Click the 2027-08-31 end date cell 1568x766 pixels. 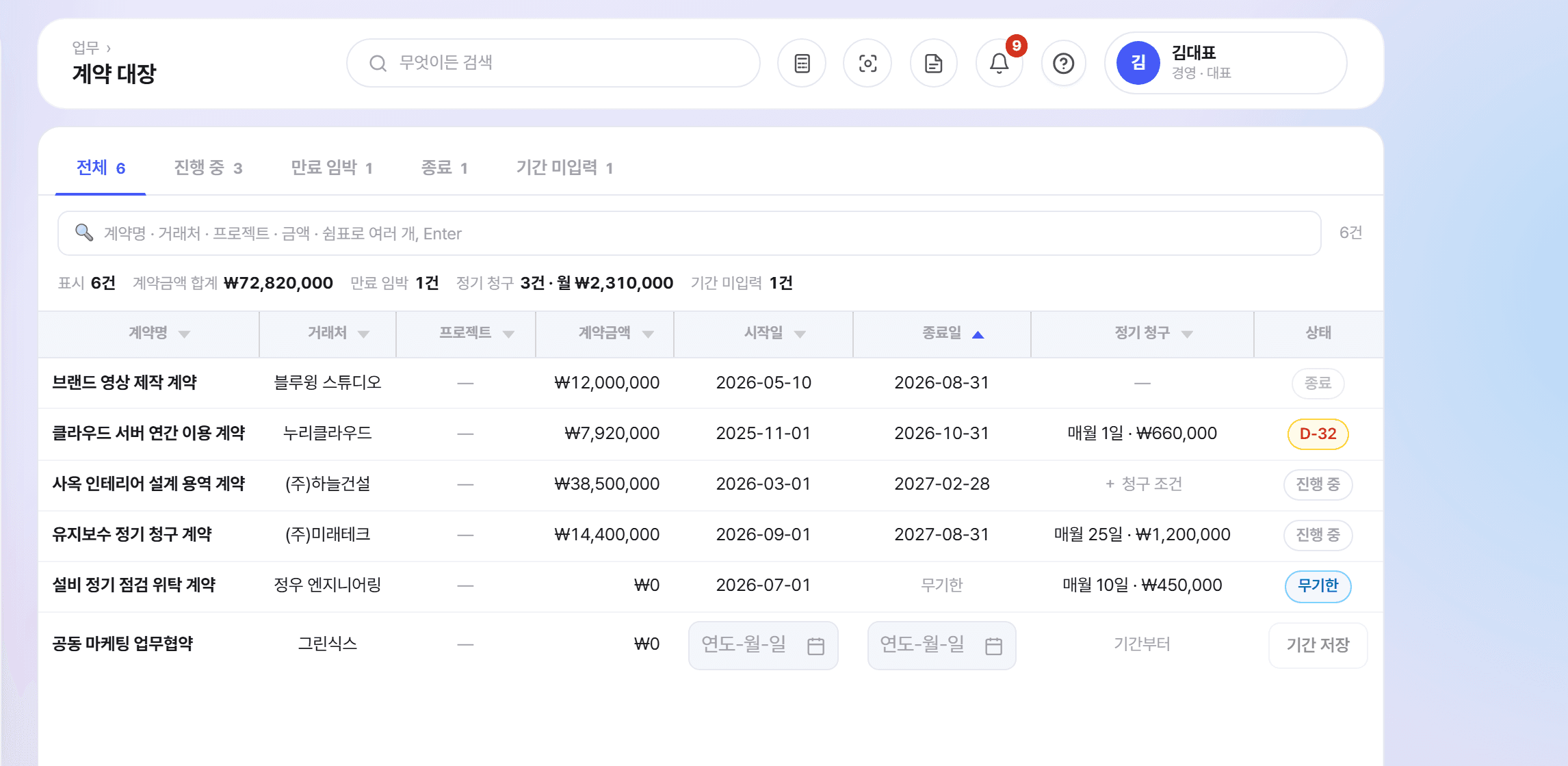941,535
